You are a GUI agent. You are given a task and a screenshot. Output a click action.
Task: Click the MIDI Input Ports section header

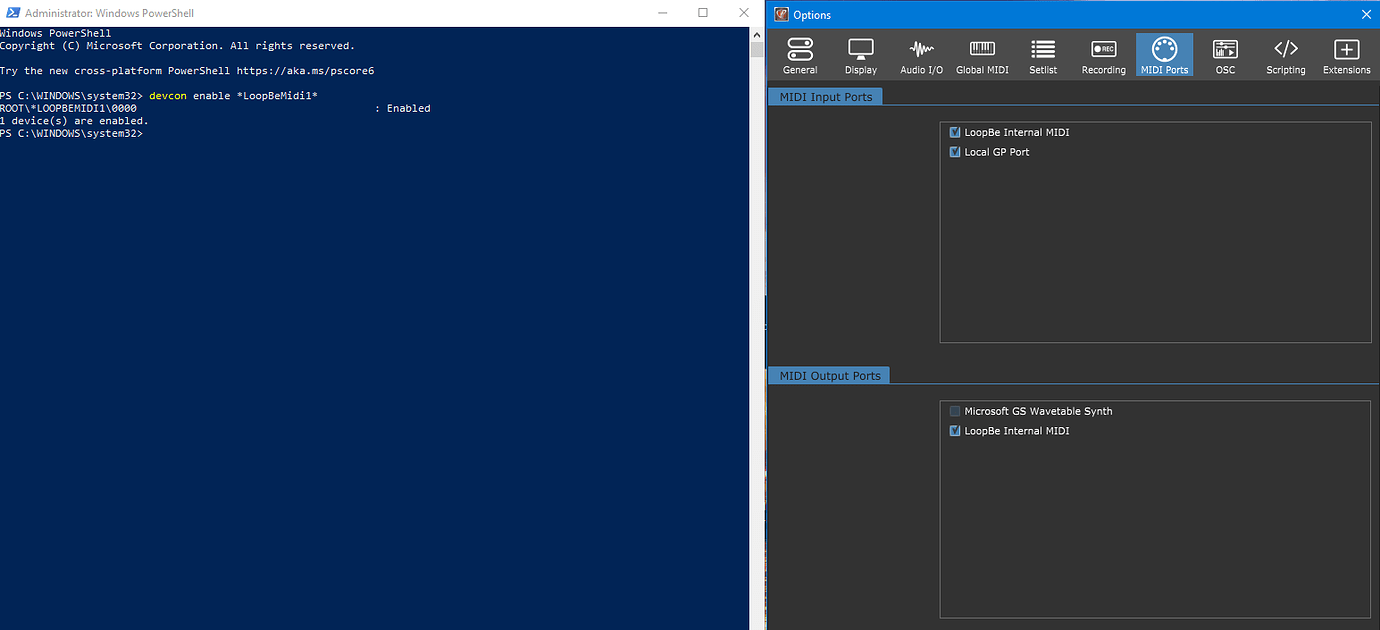(826, 97)
